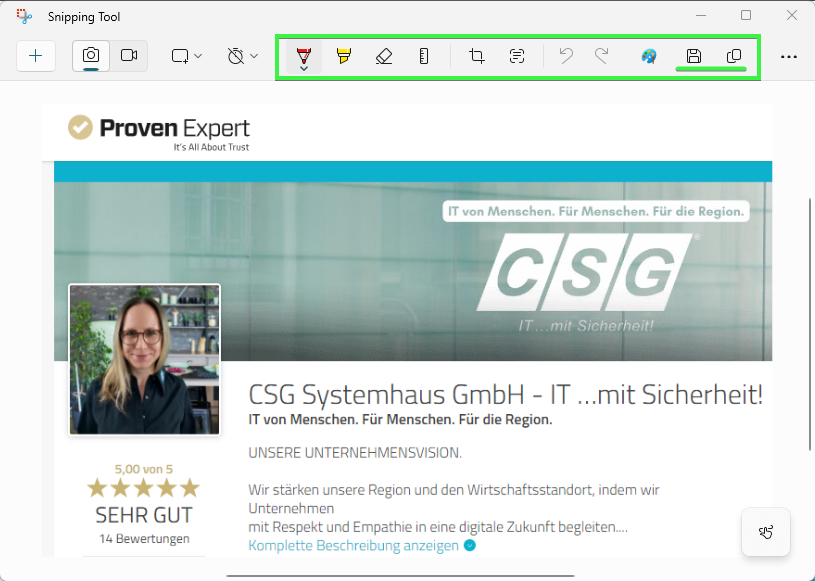This screenshot has width=815, height=581.
Task: Click '5,00 von 5' score text
Action: [143, 469]
